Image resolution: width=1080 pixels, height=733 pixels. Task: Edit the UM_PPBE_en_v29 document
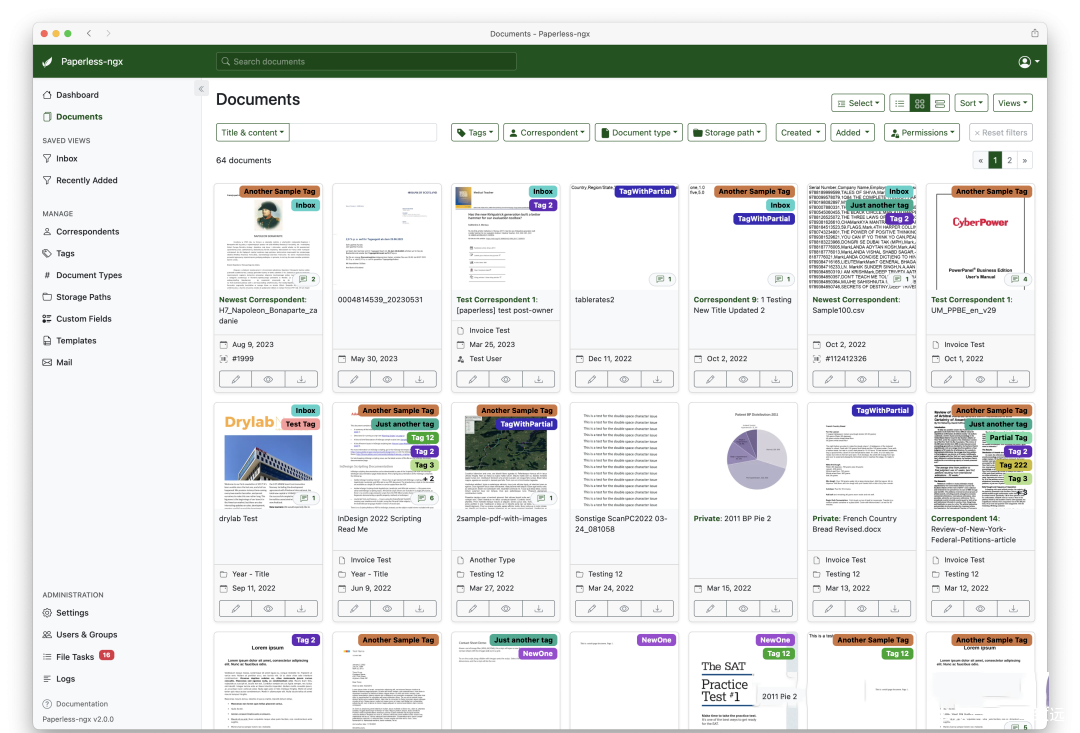(948, 380)
